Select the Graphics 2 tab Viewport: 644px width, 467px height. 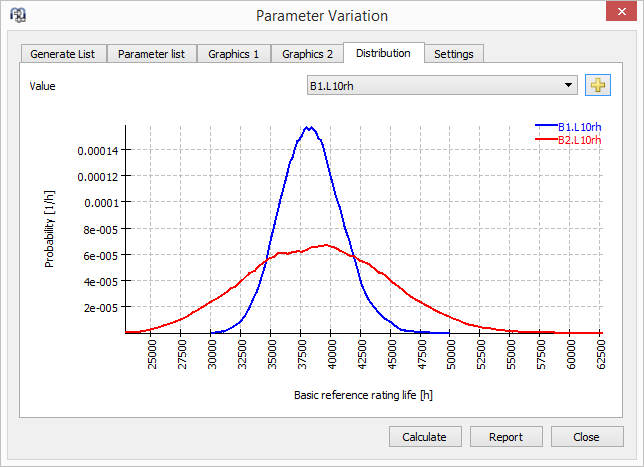(x=307, y=54)
